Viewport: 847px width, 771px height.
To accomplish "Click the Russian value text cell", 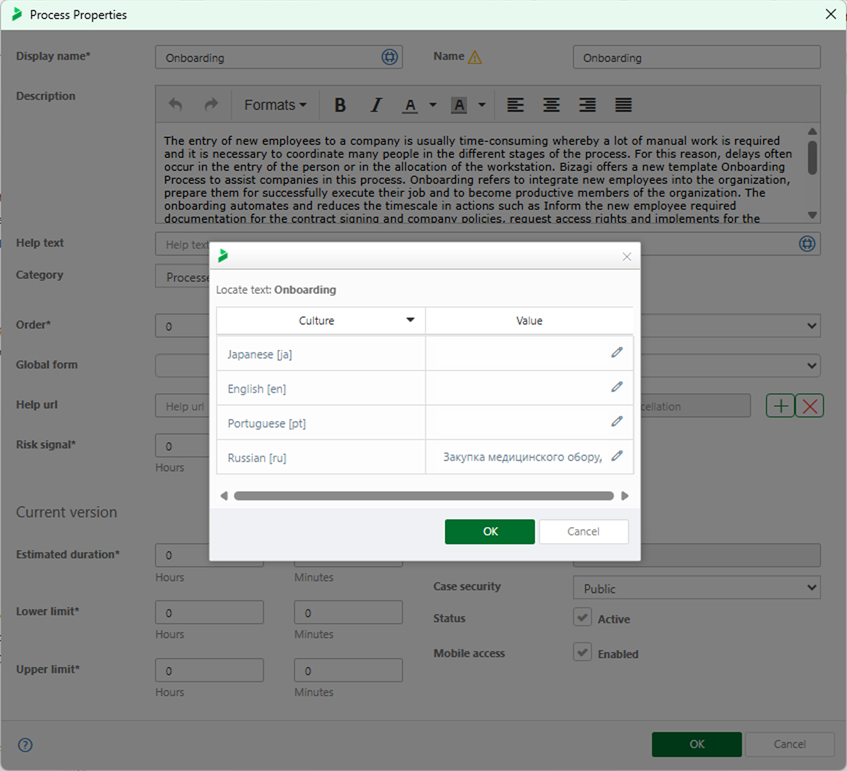I will point(522,457).
